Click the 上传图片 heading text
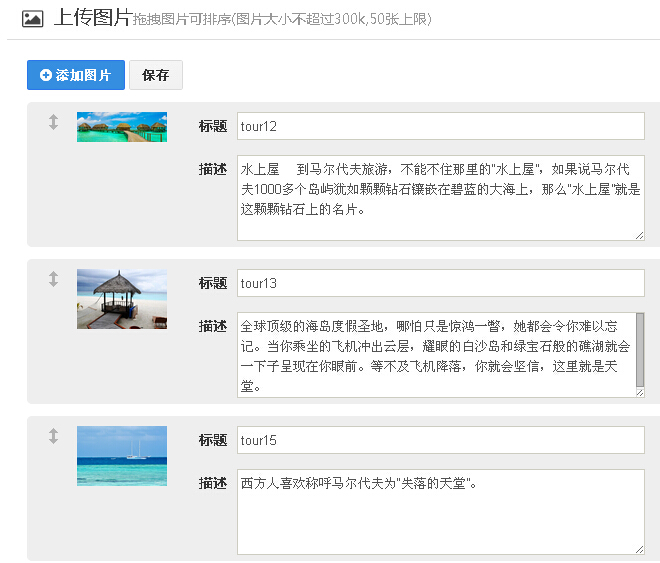The height and width of the screenshot is (563, 660). (x=92, y=18)
